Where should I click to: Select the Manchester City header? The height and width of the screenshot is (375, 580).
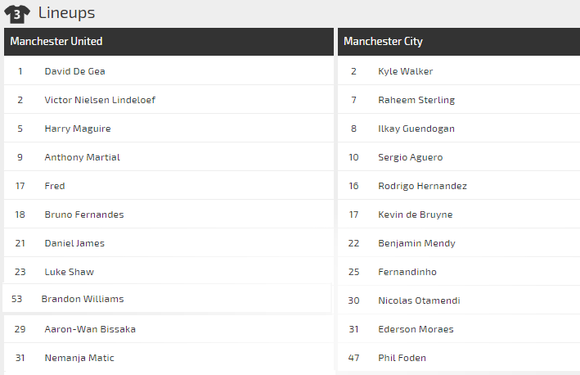click(459, 41)
